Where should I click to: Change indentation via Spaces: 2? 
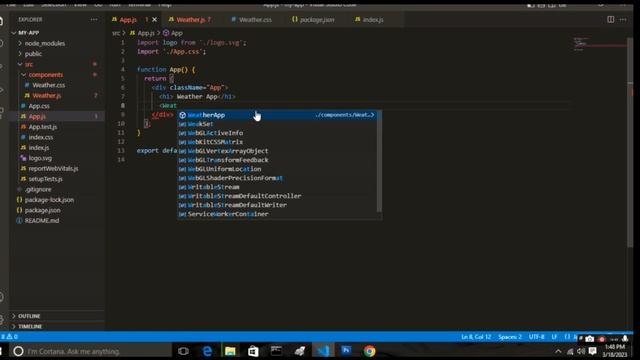510,337
